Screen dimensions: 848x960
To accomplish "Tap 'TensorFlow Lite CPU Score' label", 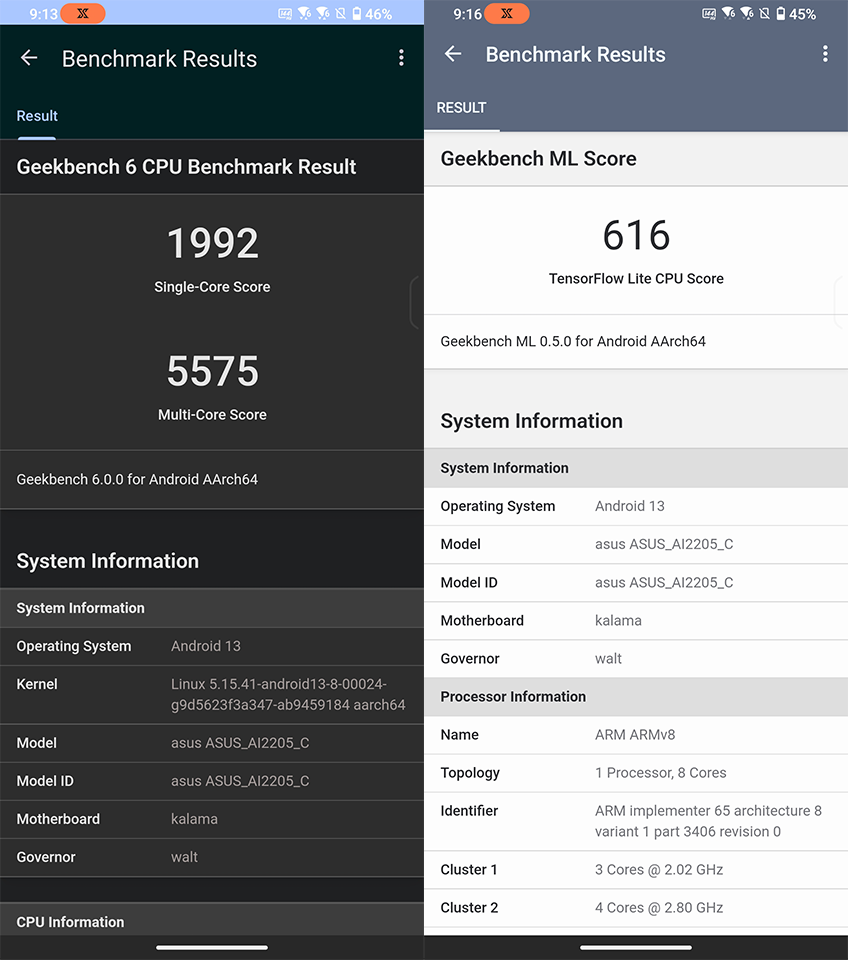I will point(636,279).
